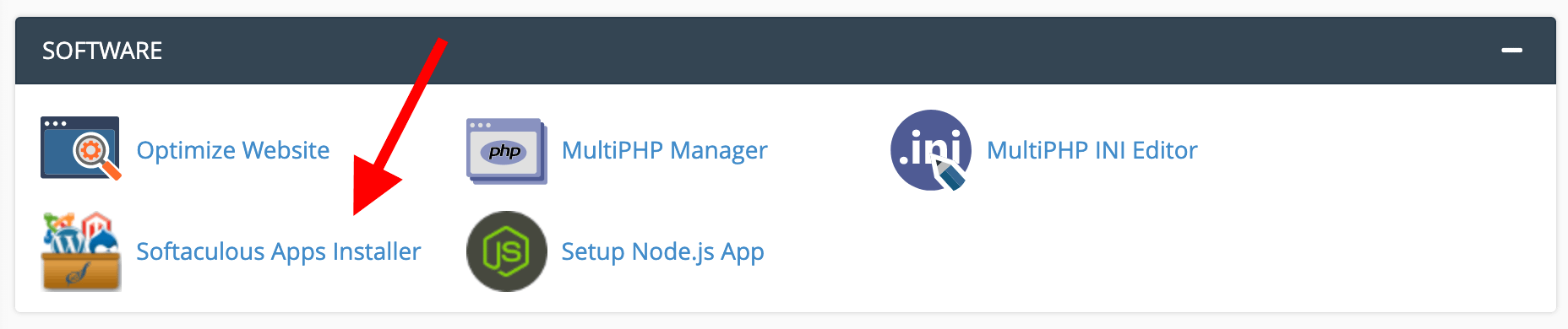This screenshot has height=329, width=1568.
Task: Click the WordPress logo in Softaculous icon
Action: pyautogui.click(x=67, y=240)
